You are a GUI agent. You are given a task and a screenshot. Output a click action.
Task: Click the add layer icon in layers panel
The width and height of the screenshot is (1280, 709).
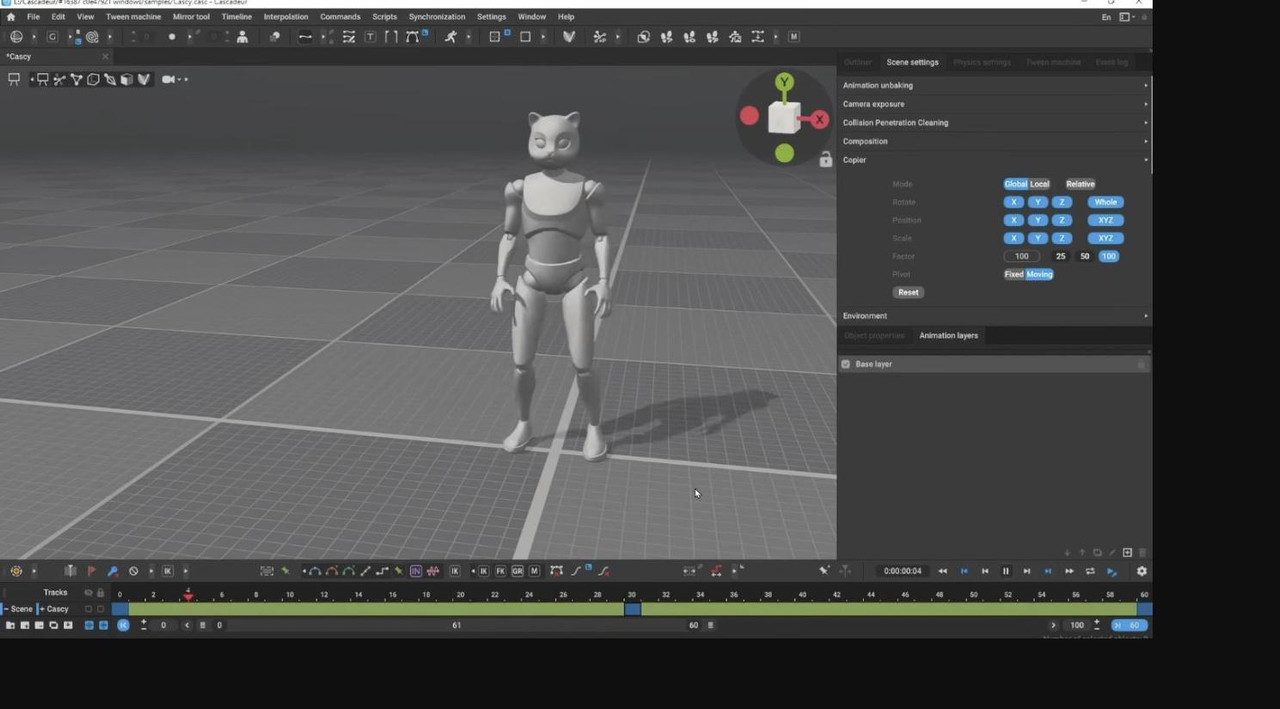[x=1127, y=552]
